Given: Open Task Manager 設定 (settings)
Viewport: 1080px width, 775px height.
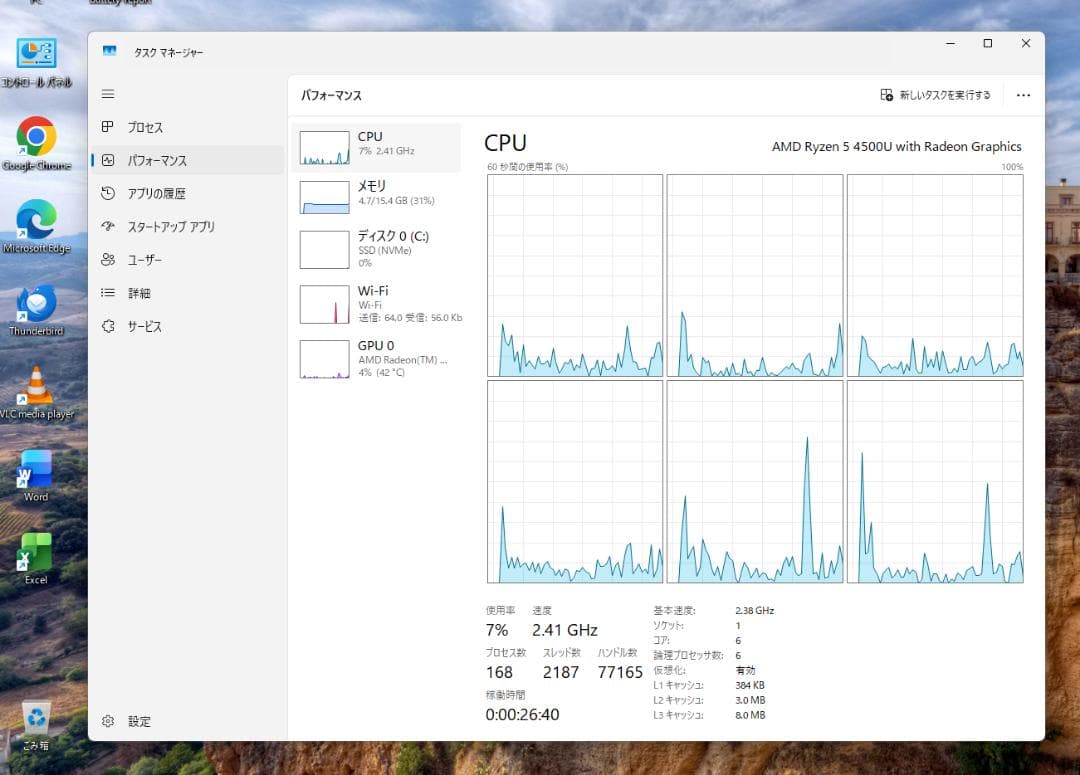Looking at the screenshot, I should [138, 720].
